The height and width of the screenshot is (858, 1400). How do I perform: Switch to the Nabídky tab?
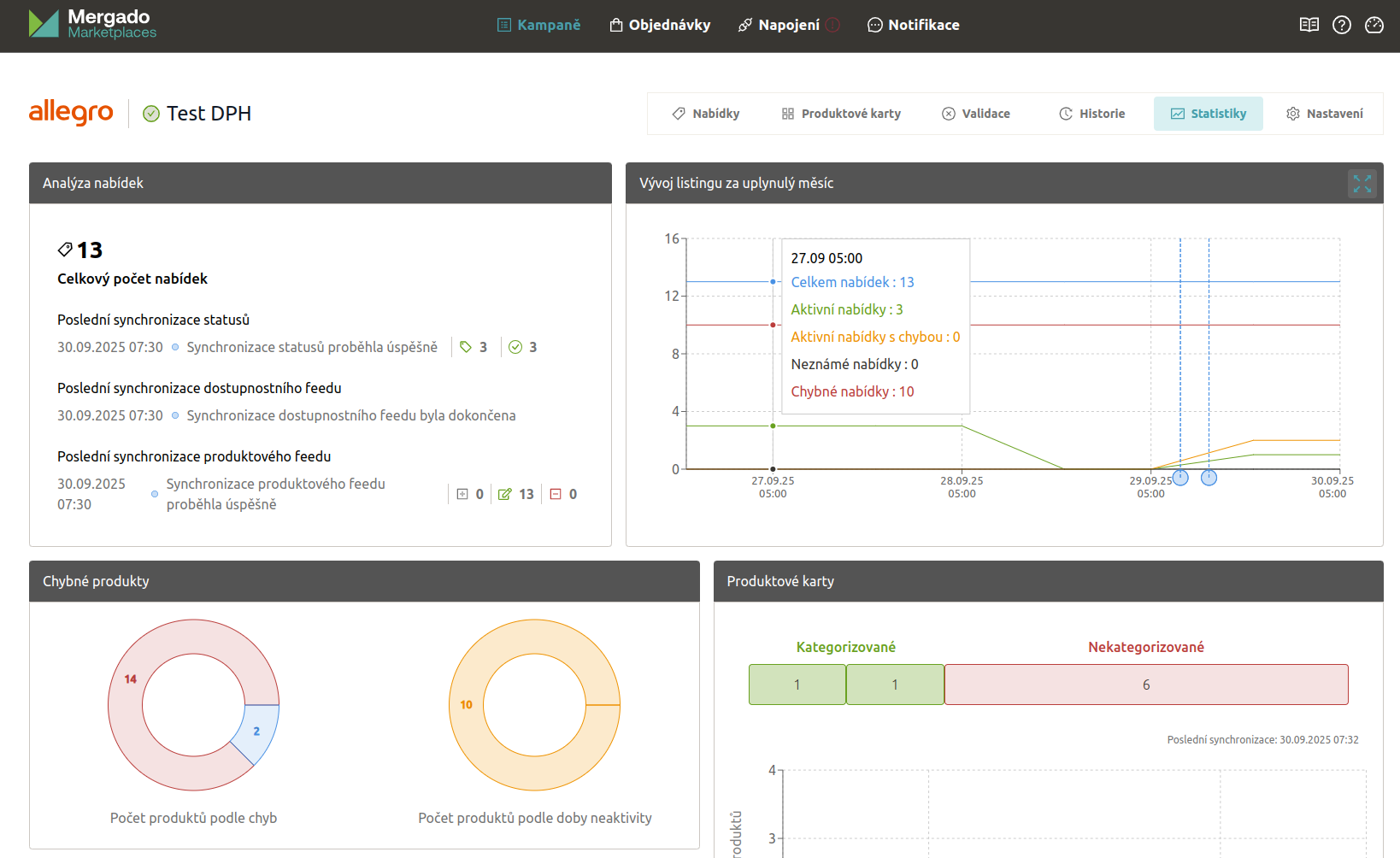click(x=705, y=114)
